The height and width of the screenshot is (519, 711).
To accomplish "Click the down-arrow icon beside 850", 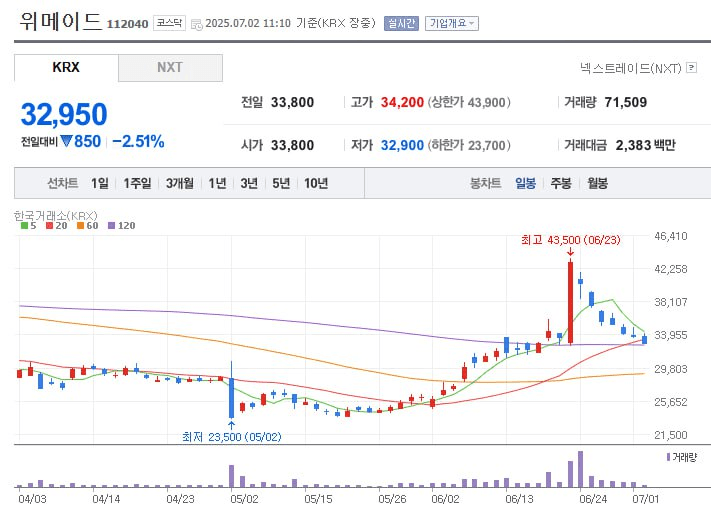I will [x=67, y=141].
